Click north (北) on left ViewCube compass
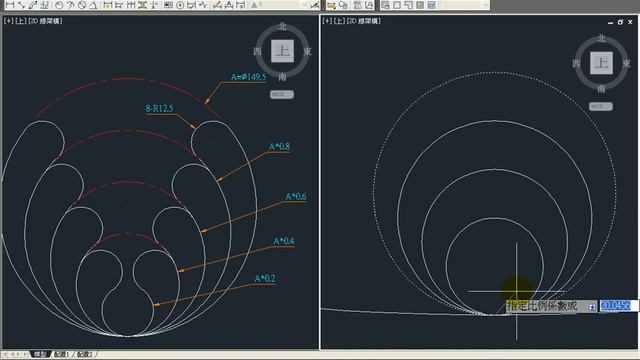Image resolution: width=640 pixels, height=360 pixels. tap(282, 27)
